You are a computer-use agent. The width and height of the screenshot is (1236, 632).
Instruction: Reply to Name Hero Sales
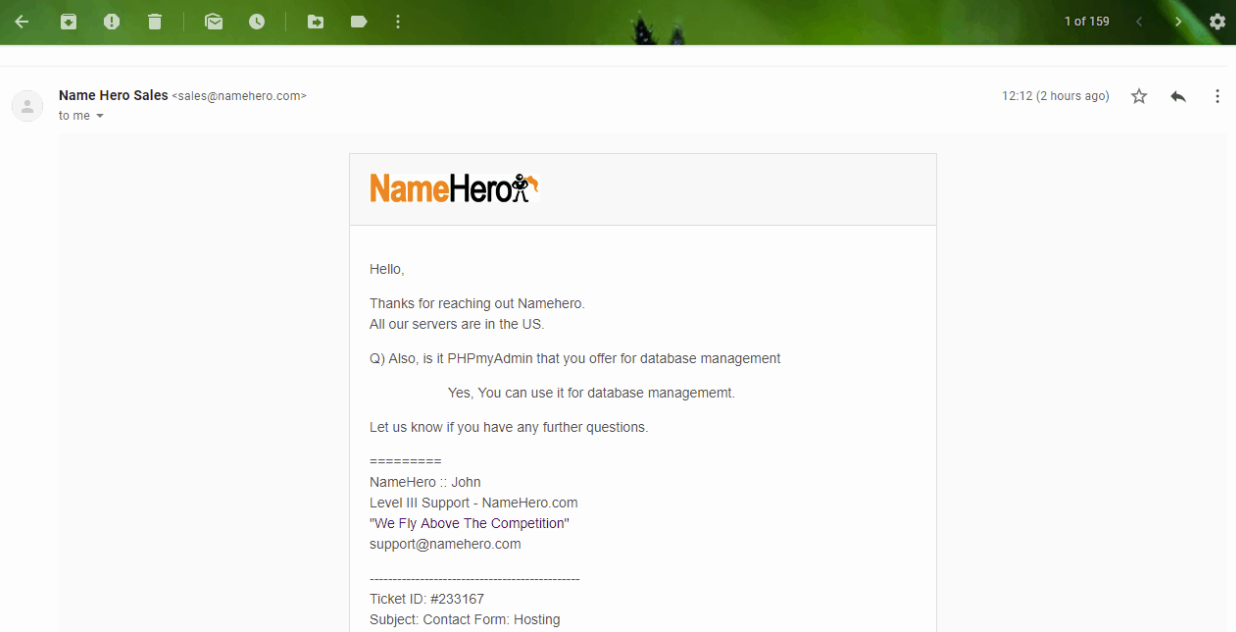pos(1178,96)
